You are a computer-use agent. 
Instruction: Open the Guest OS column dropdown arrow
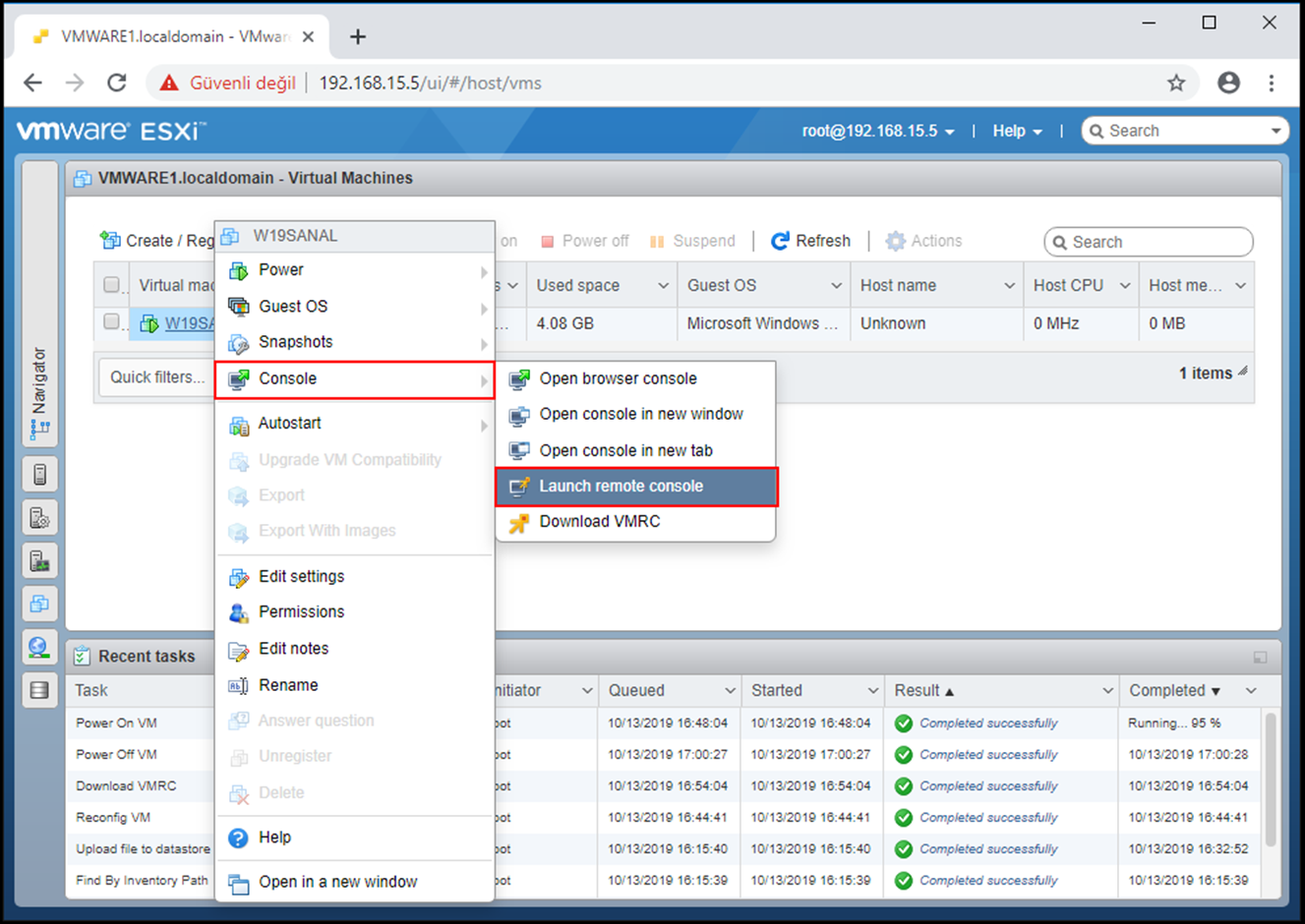(x=836, y=286)
